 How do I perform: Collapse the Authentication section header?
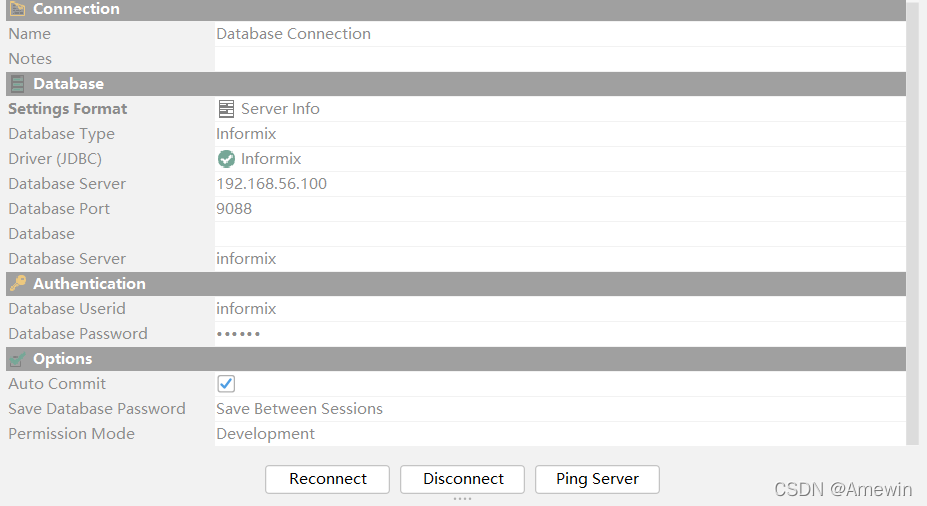pos(456,284)
